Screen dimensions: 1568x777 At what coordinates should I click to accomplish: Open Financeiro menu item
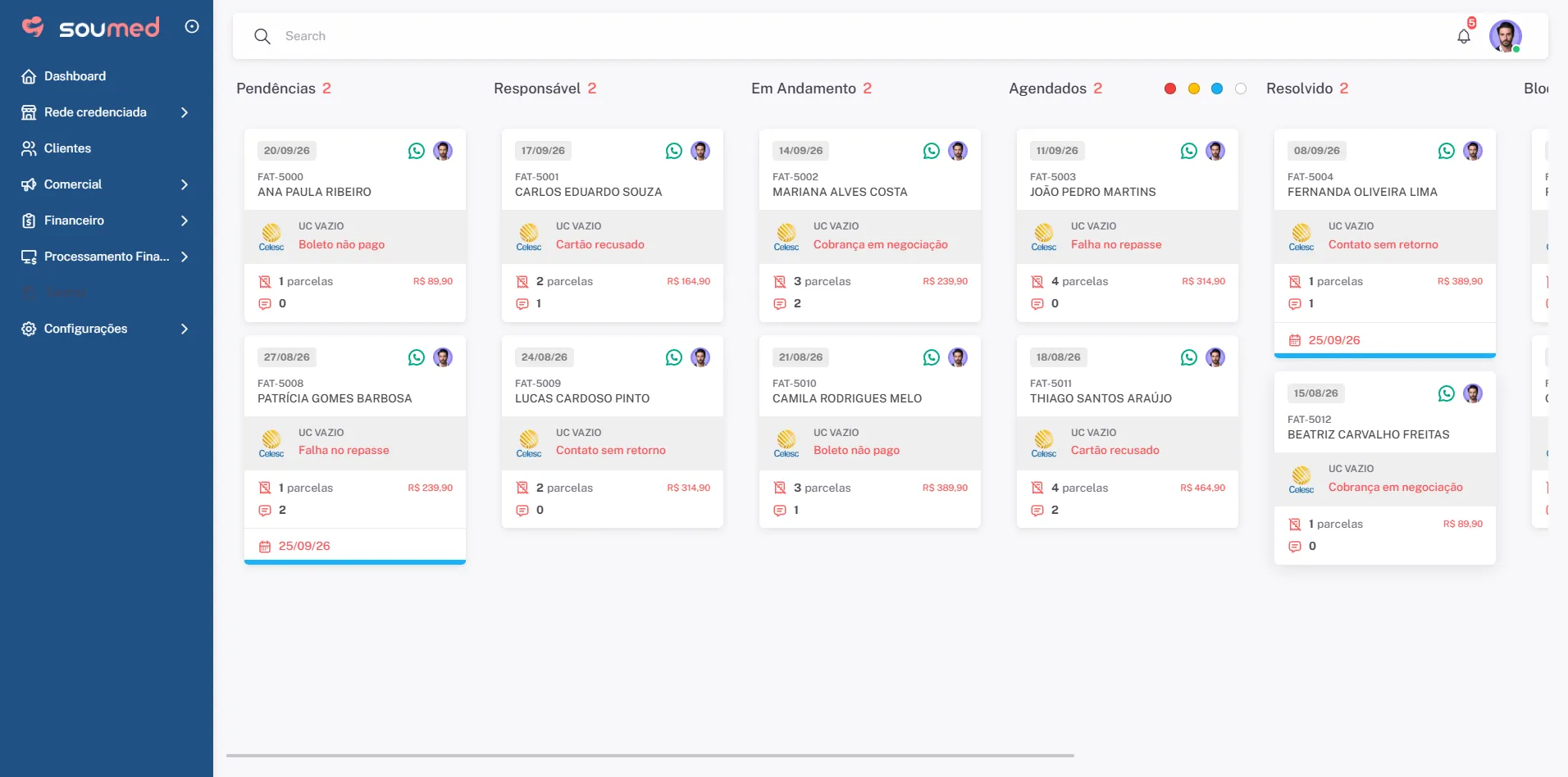107,220
